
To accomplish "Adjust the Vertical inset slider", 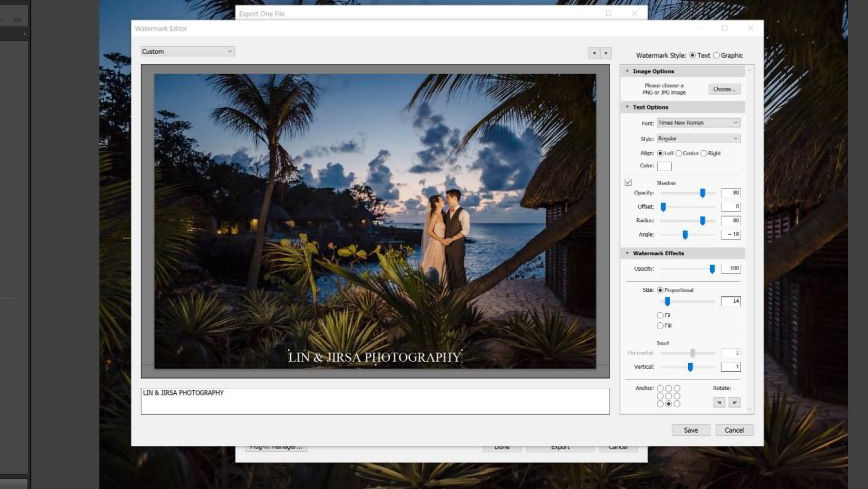I will tap(690, 367).
